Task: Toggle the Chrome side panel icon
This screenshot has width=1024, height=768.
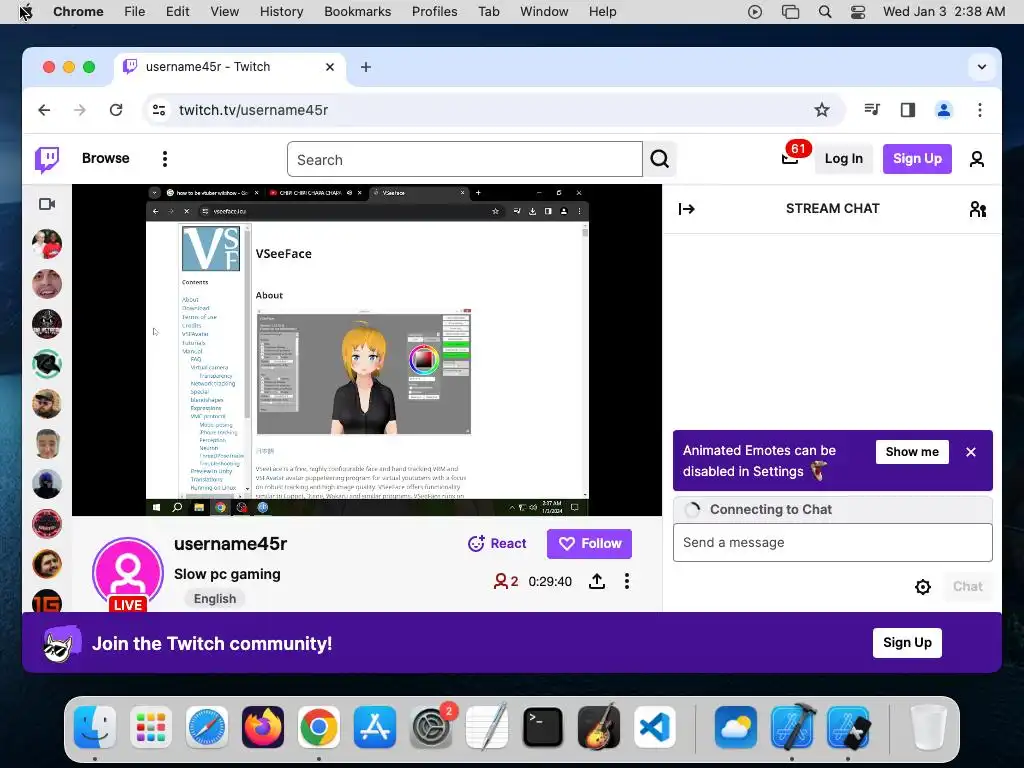Action: (908, 110)
